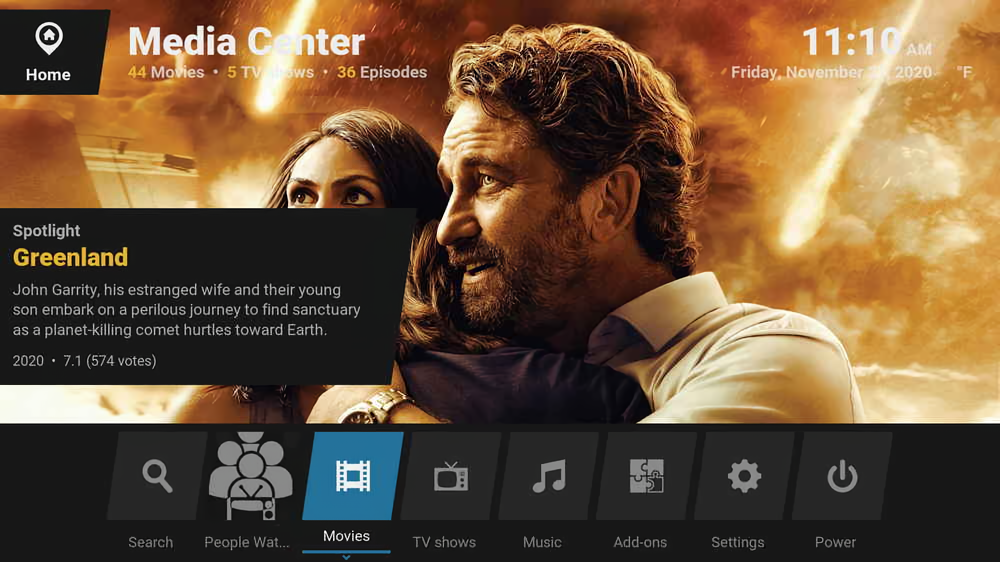
Task: Open Search with the magnifier icon
Action: 157,476
